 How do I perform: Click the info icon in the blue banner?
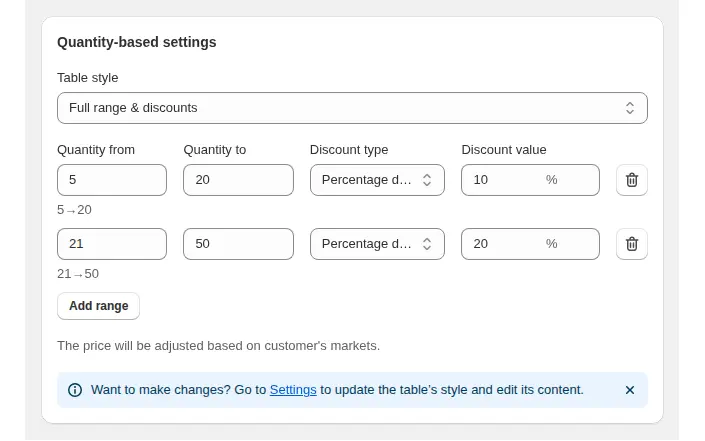[x=75, y=390]
